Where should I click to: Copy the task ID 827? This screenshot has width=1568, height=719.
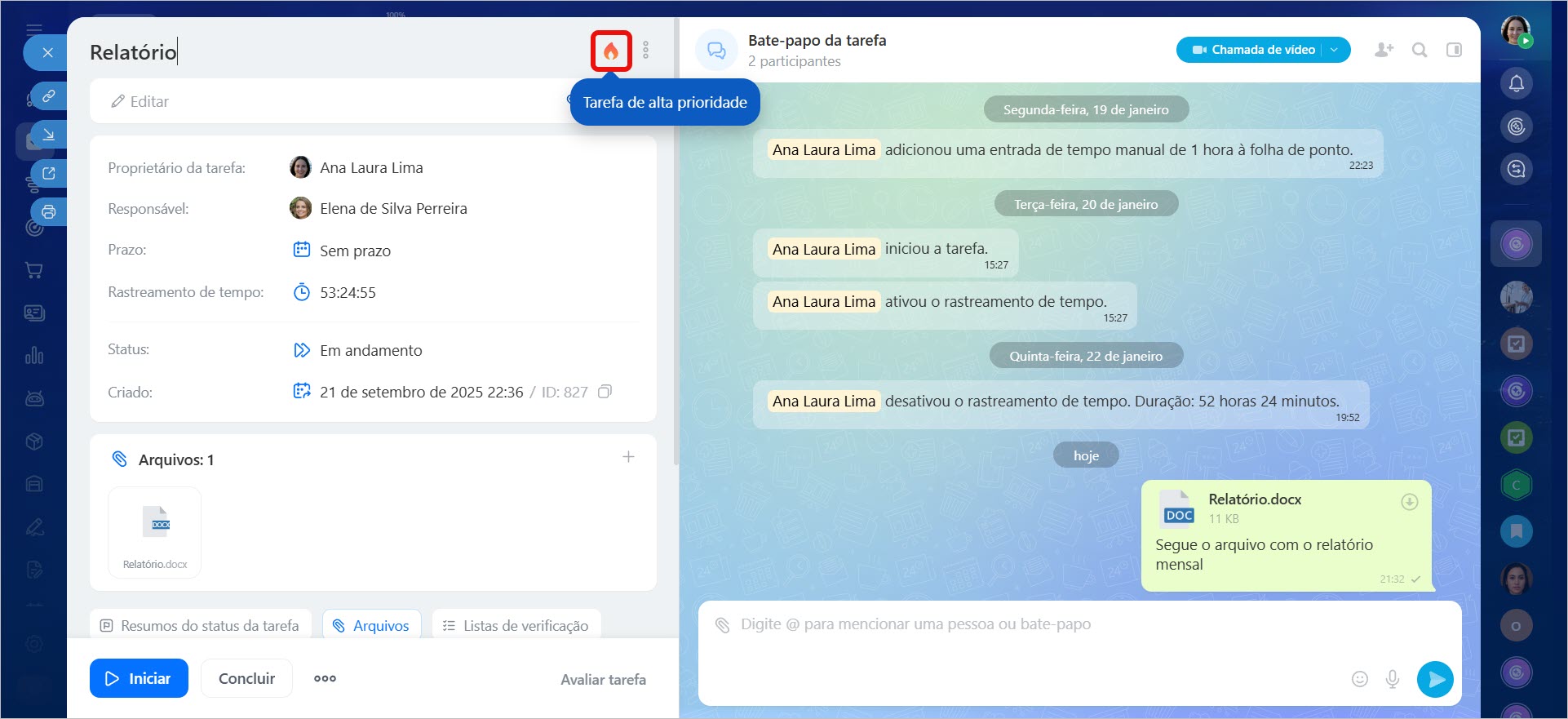click(605, 392)
